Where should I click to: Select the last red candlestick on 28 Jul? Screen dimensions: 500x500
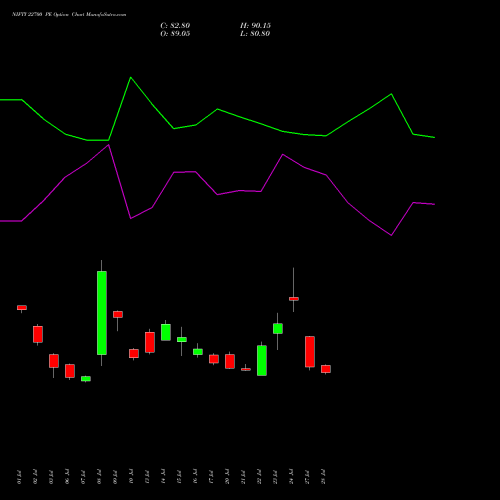coord(326,369)
